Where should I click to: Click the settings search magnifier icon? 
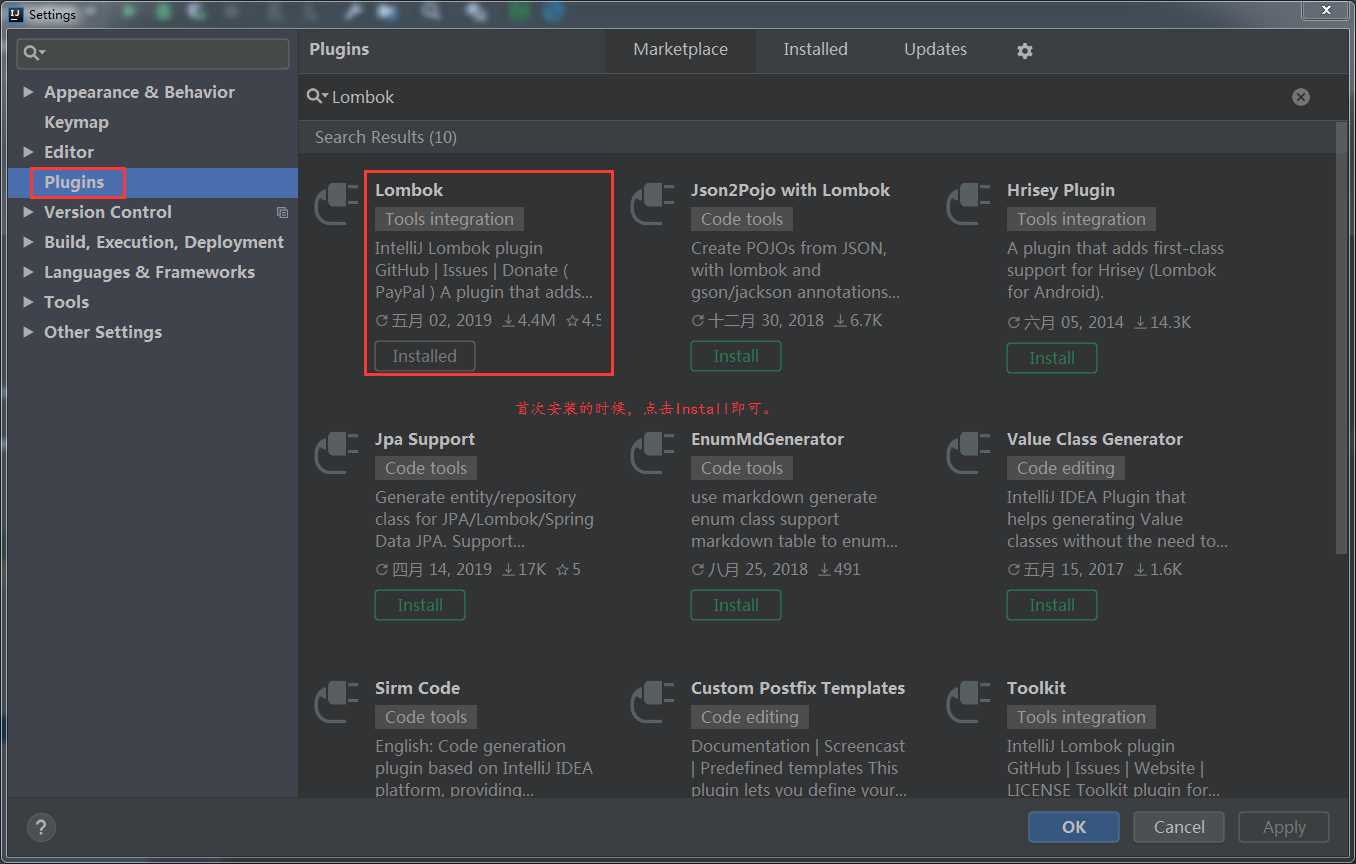[35, 52]
